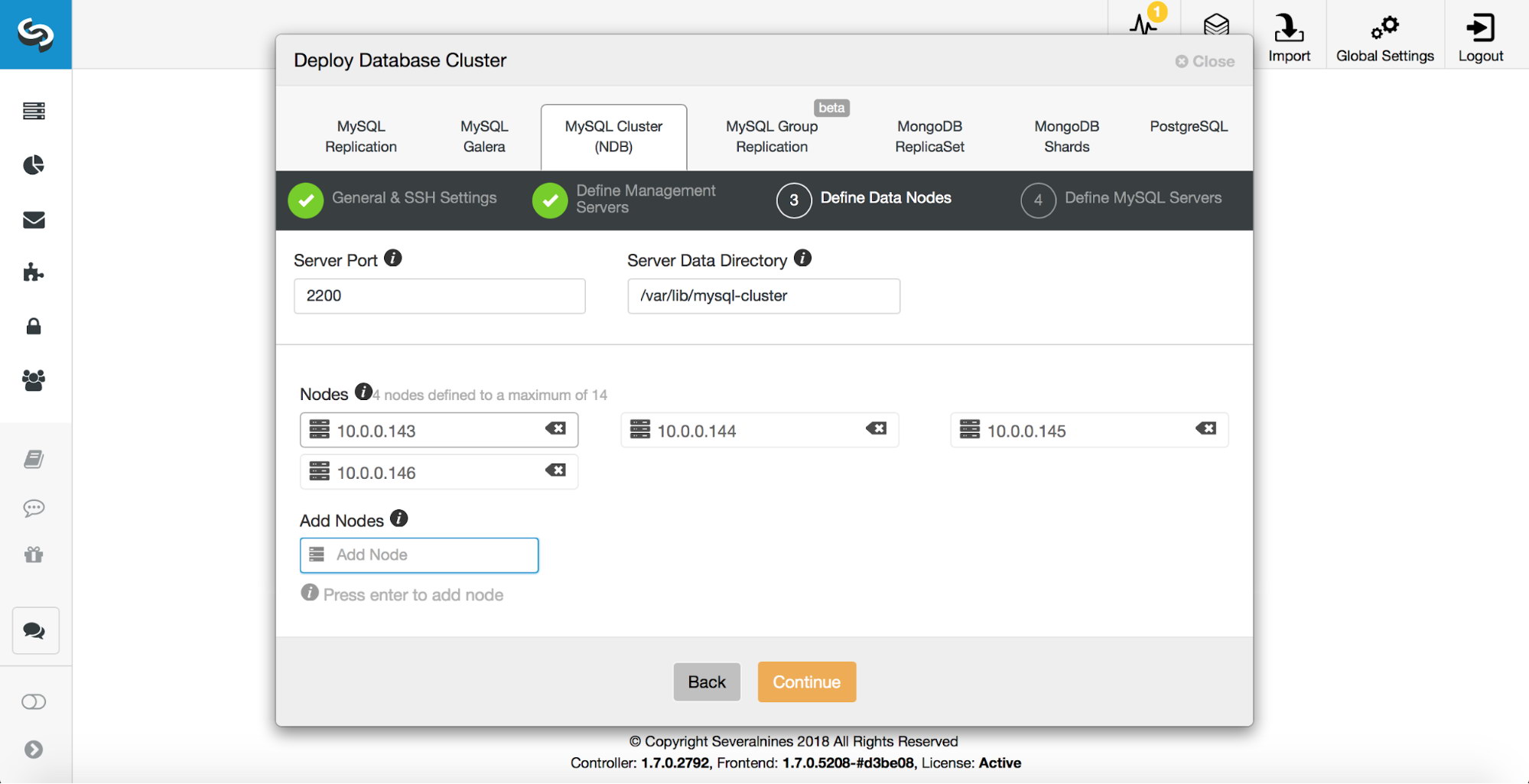Switch to MySQL Galera tab
1529x784 pixels.
[484, 136]
